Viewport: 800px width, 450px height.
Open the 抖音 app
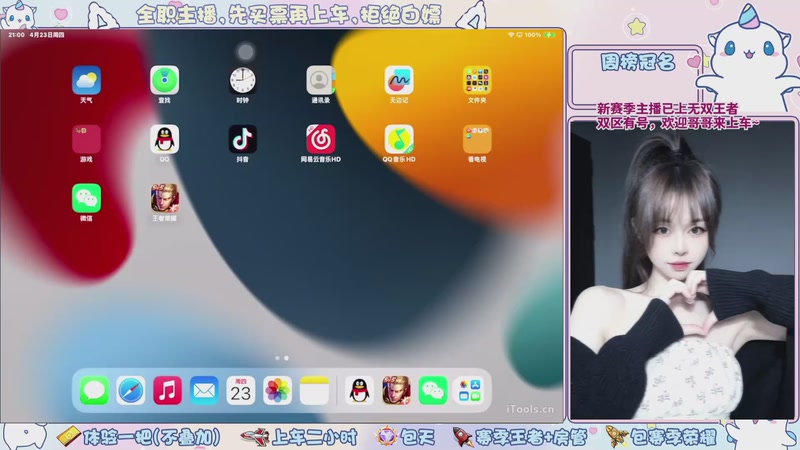242,139
